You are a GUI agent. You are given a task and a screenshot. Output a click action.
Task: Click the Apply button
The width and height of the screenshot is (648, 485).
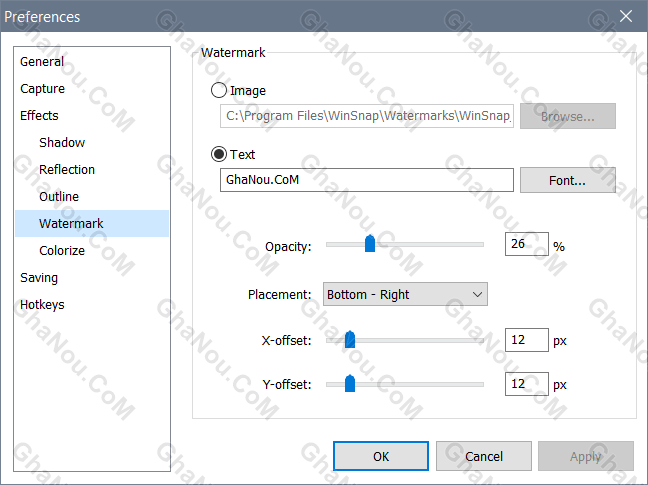(x=586, y=456)
